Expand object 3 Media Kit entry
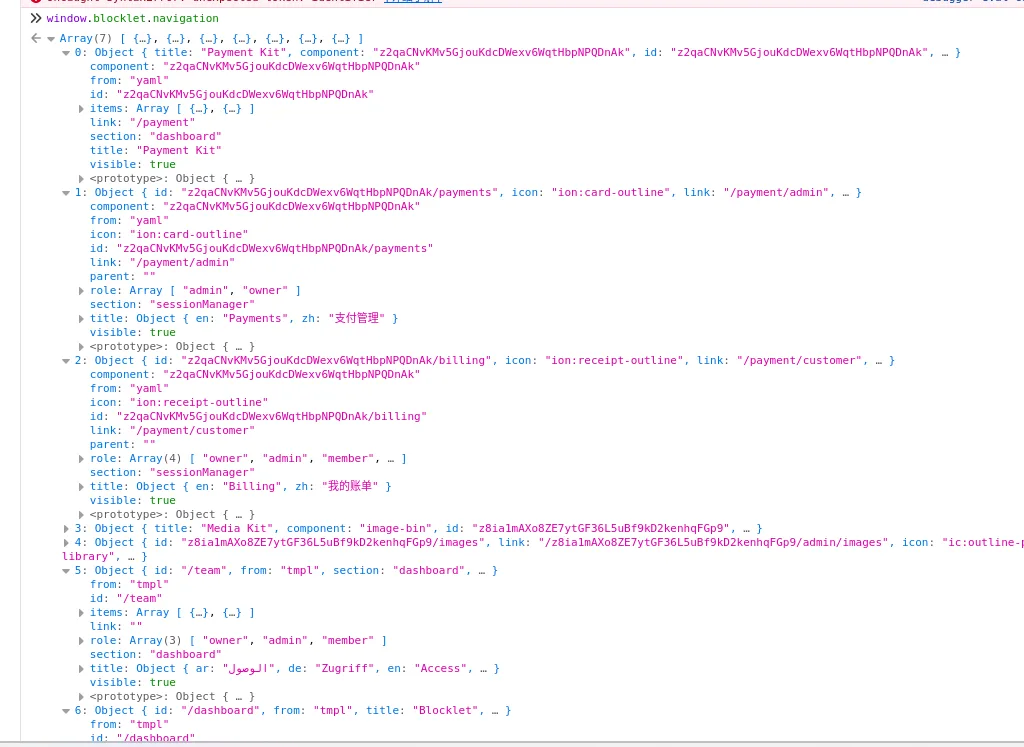 [66, 529]
